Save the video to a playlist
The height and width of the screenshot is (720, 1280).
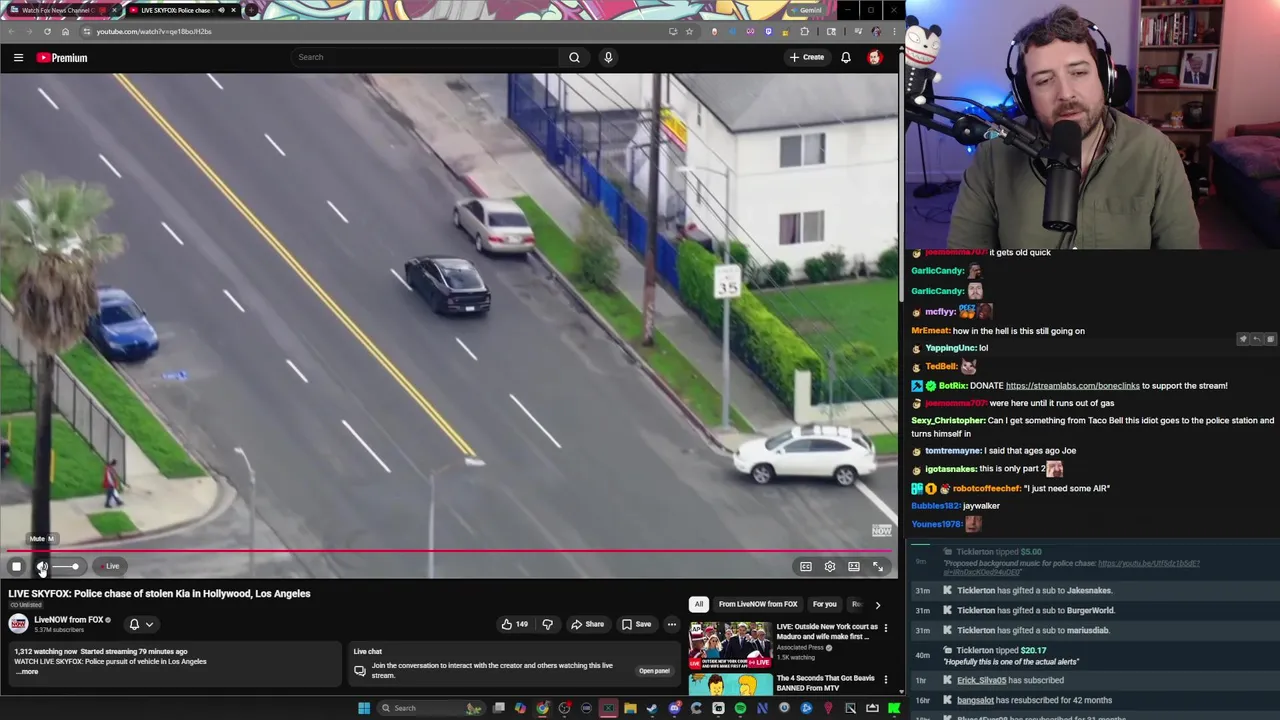[x=636, y=624]
